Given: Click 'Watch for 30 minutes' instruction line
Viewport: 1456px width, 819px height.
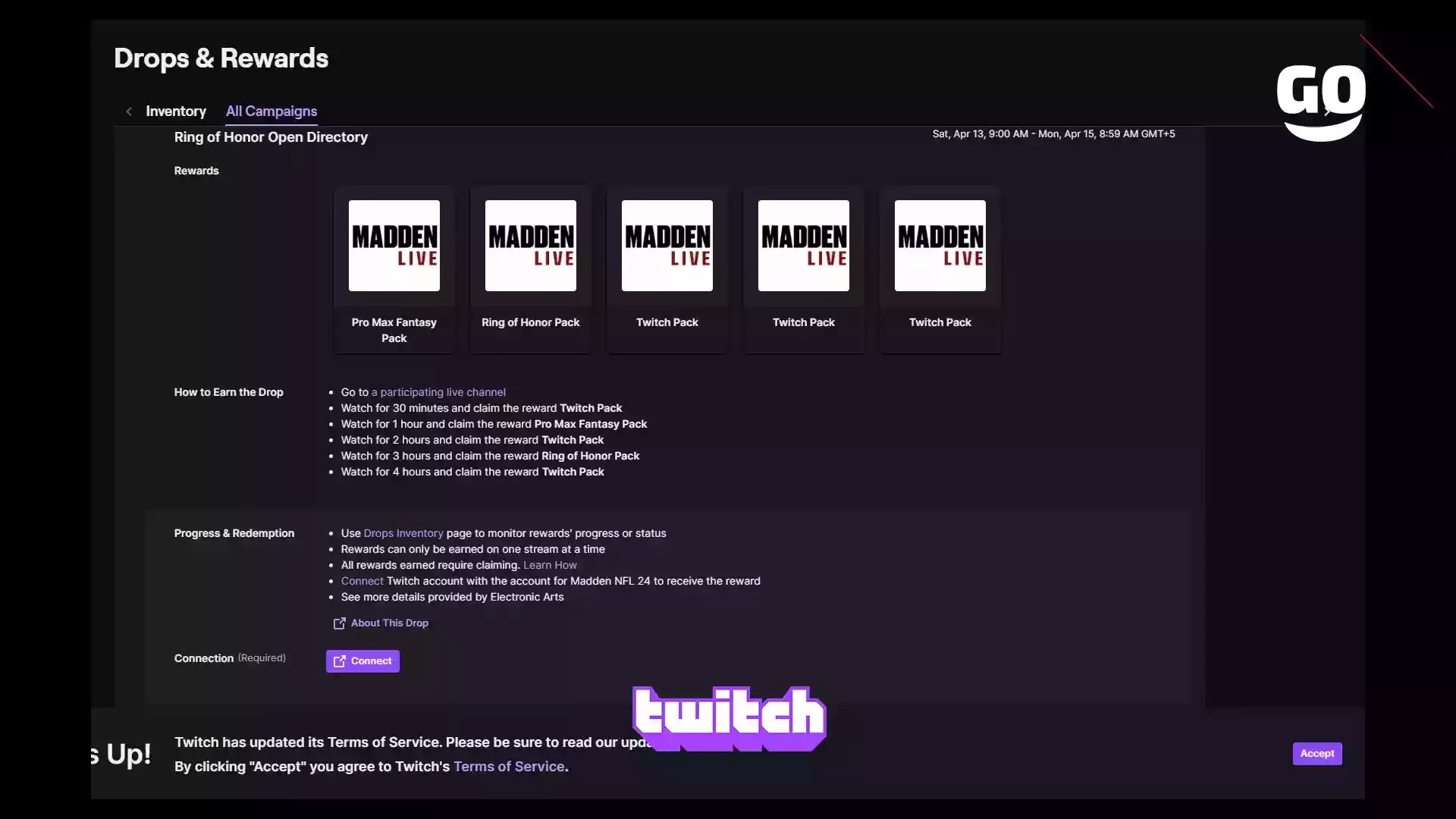Looking at the screenshot, I should (482, 408).
